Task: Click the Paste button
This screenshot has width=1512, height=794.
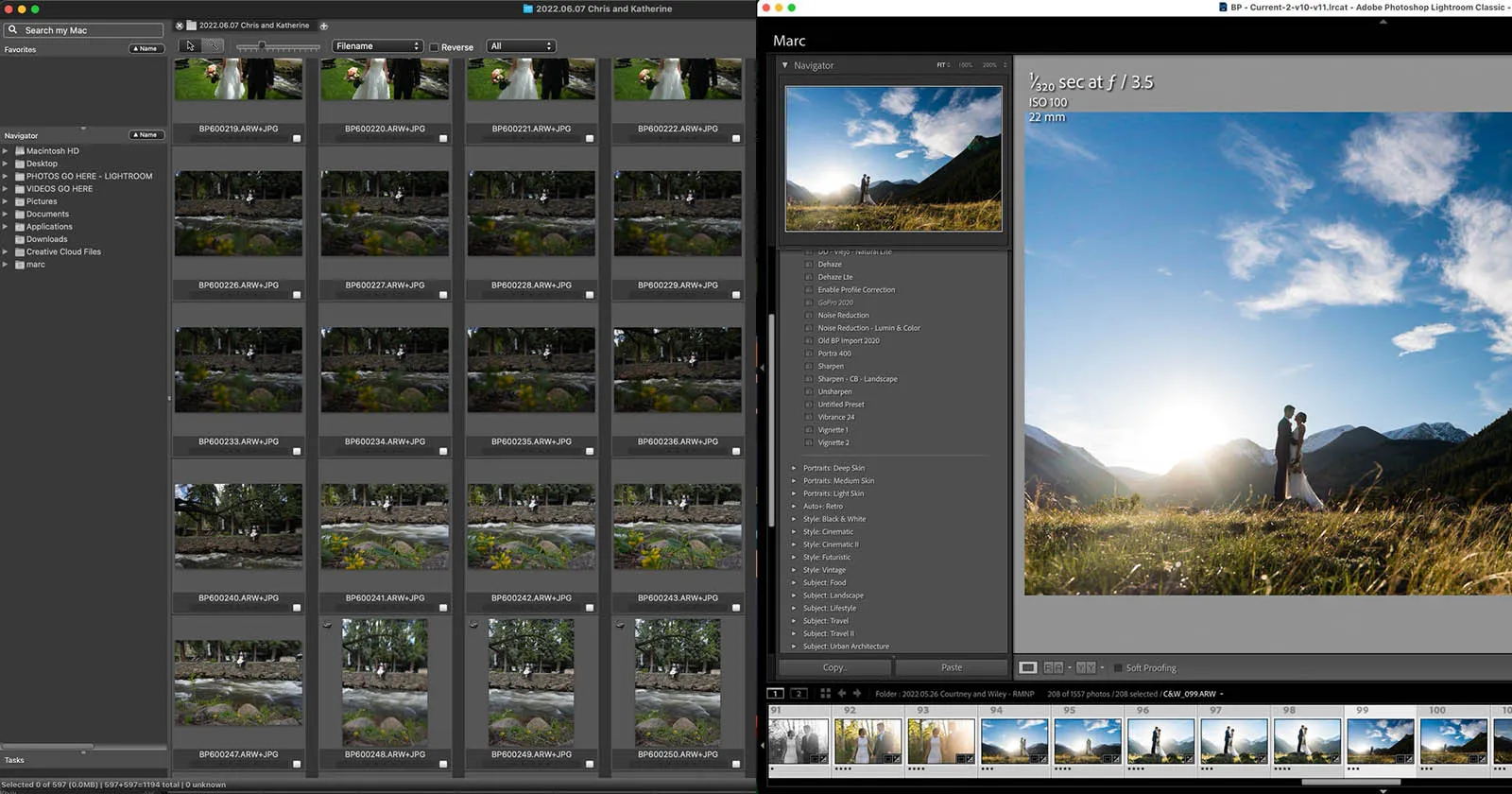Action: (x=952, y=667)
